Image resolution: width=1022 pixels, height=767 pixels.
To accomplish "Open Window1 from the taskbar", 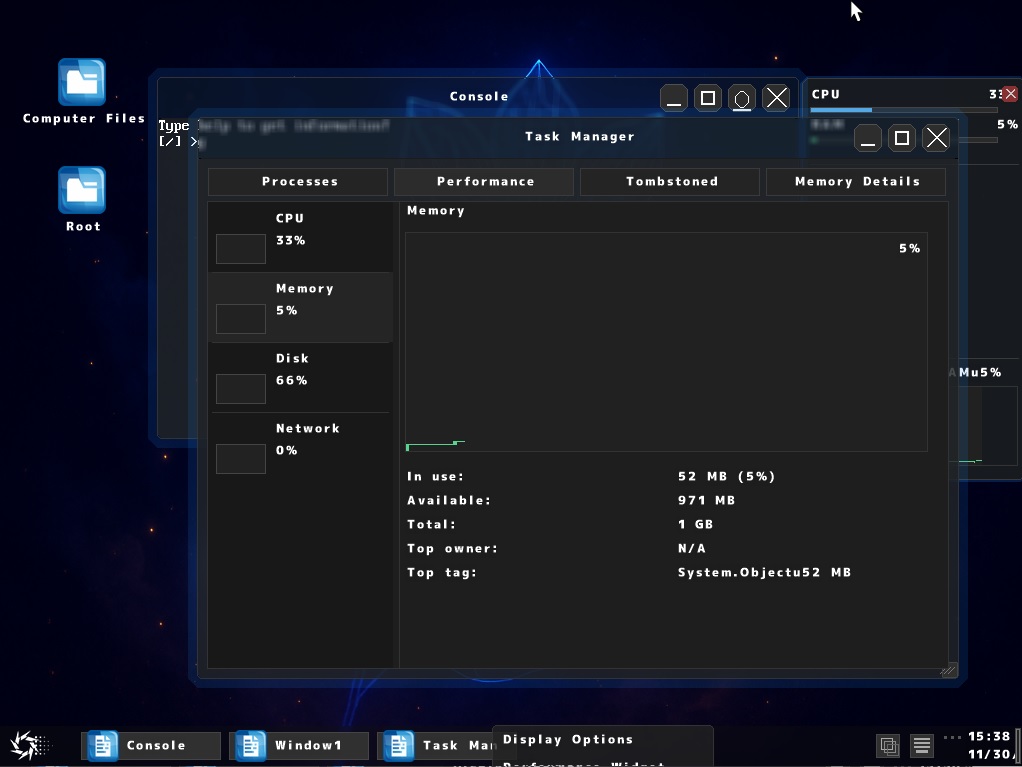I will pyautogui.click(x=298, y=745).
